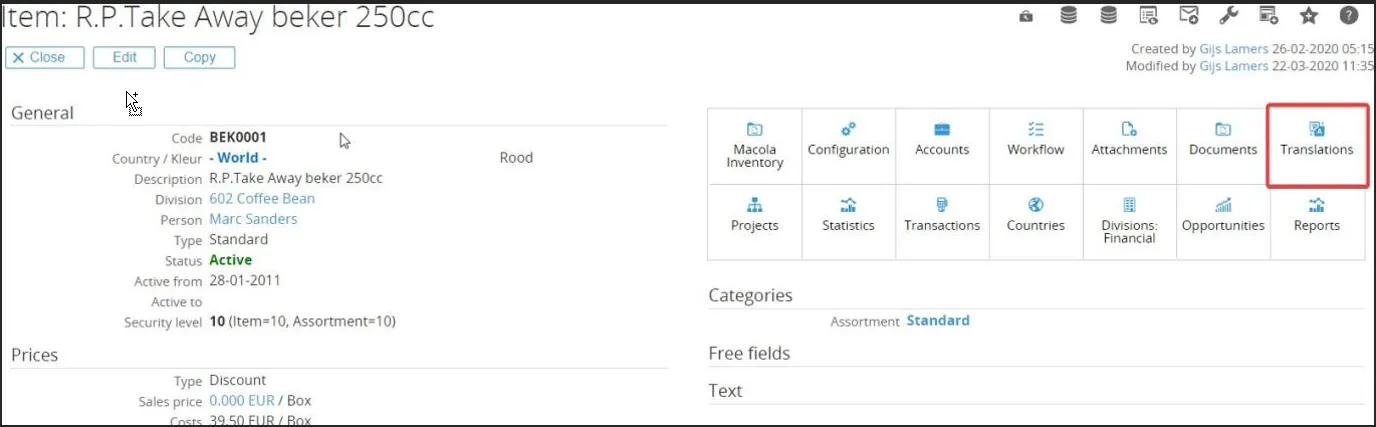Open the Macola Inventory tile
This screenshot has height=427, width=1376.
(x=754, y=147)
